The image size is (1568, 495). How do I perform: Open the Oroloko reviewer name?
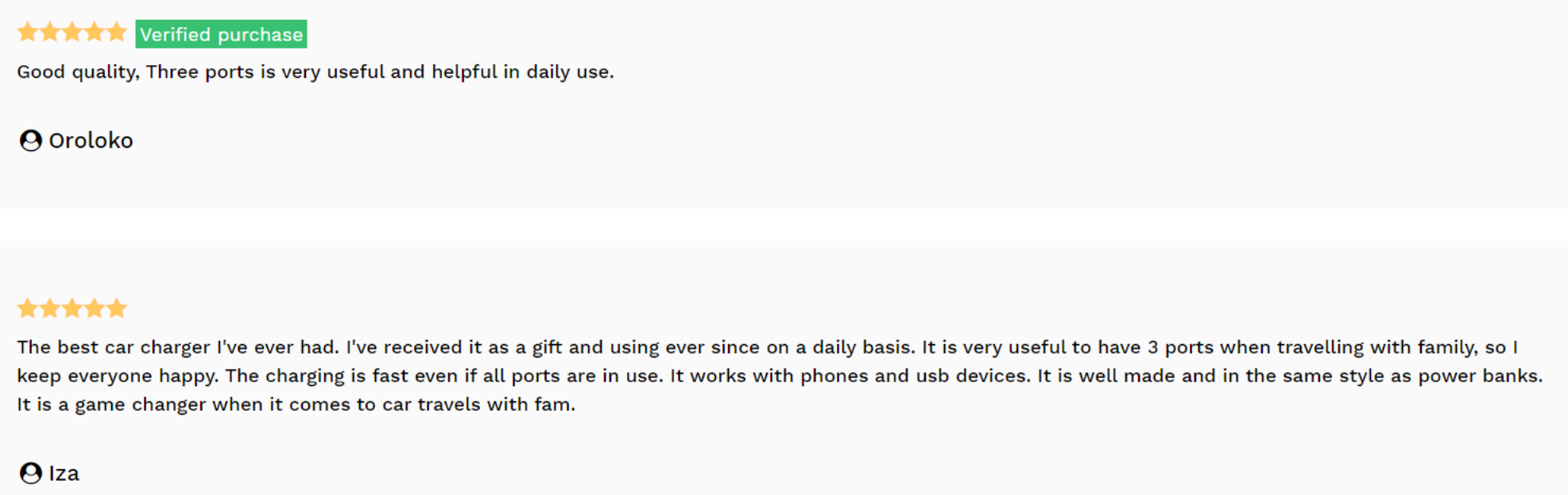(91, 141)
